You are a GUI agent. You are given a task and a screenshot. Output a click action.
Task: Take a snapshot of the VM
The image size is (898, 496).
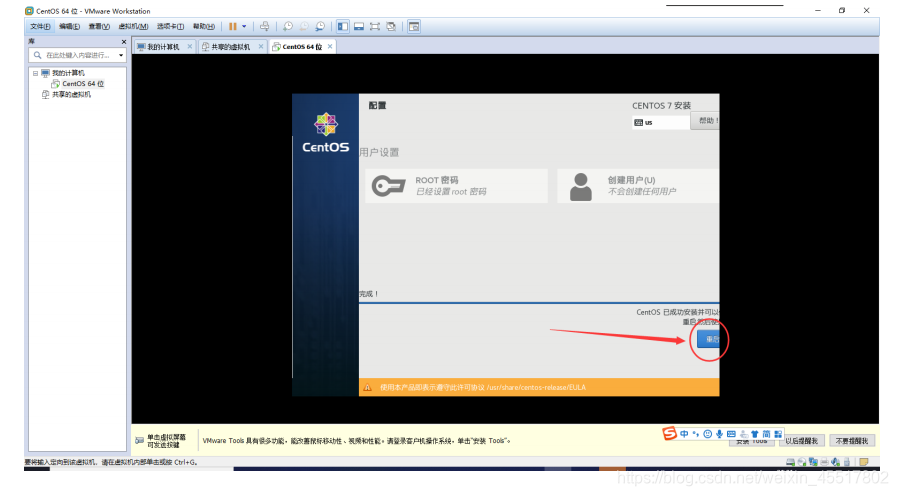(x=287, y=26)
